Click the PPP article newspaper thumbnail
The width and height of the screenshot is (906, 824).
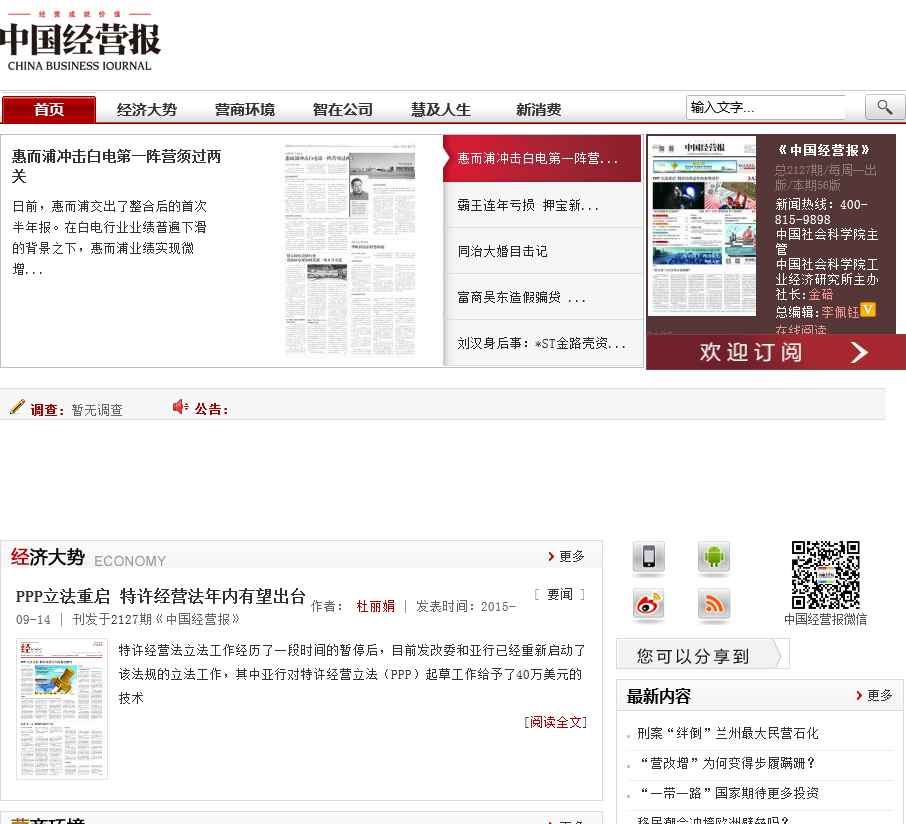click(x=62, y=709)
